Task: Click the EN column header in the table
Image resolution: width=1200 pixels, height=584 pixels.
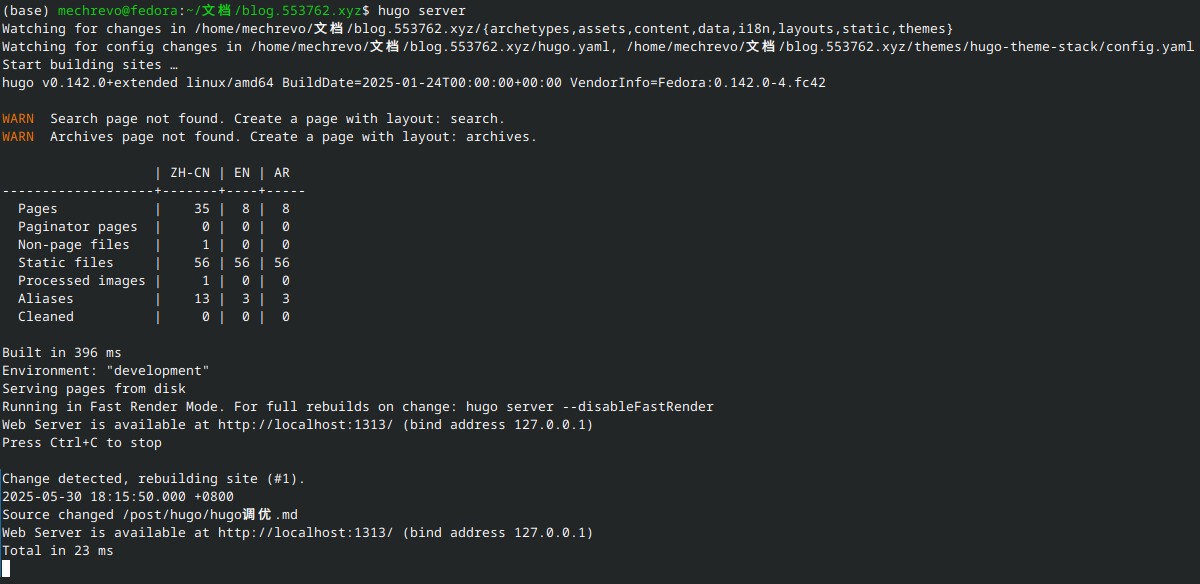Action: click(x=242, y=173)
